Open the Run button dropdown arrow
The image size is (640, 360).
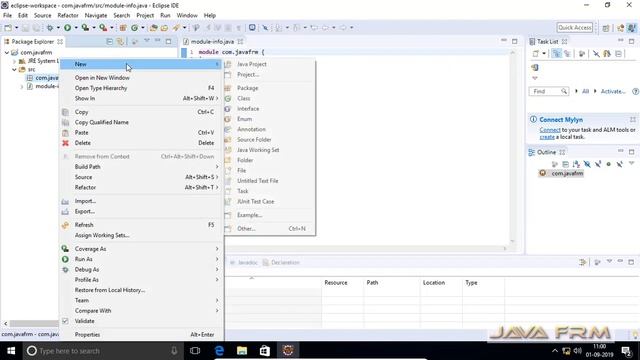(x=76, y=28)
